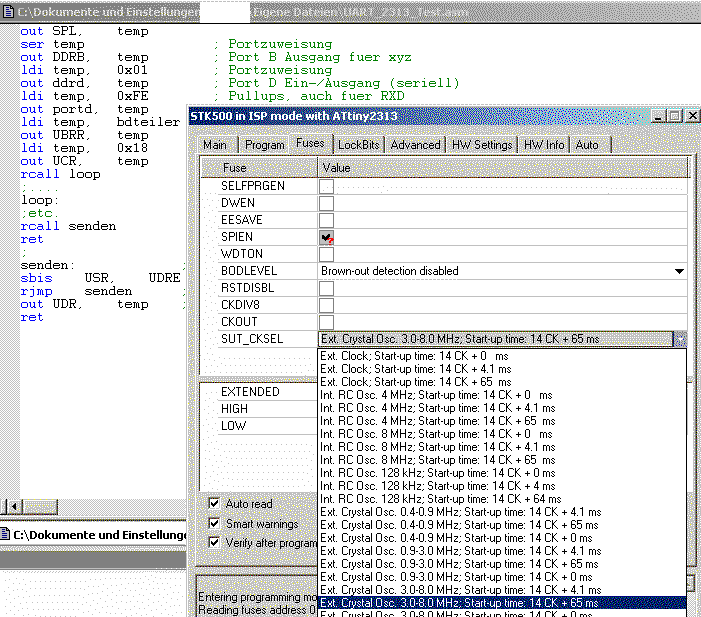Pick Int. RC Osc. 8 MHz 14 CK + 4.1 ms
Image resolution: width=701 pixels, height=617 pixels.
[x=502, y=447]
